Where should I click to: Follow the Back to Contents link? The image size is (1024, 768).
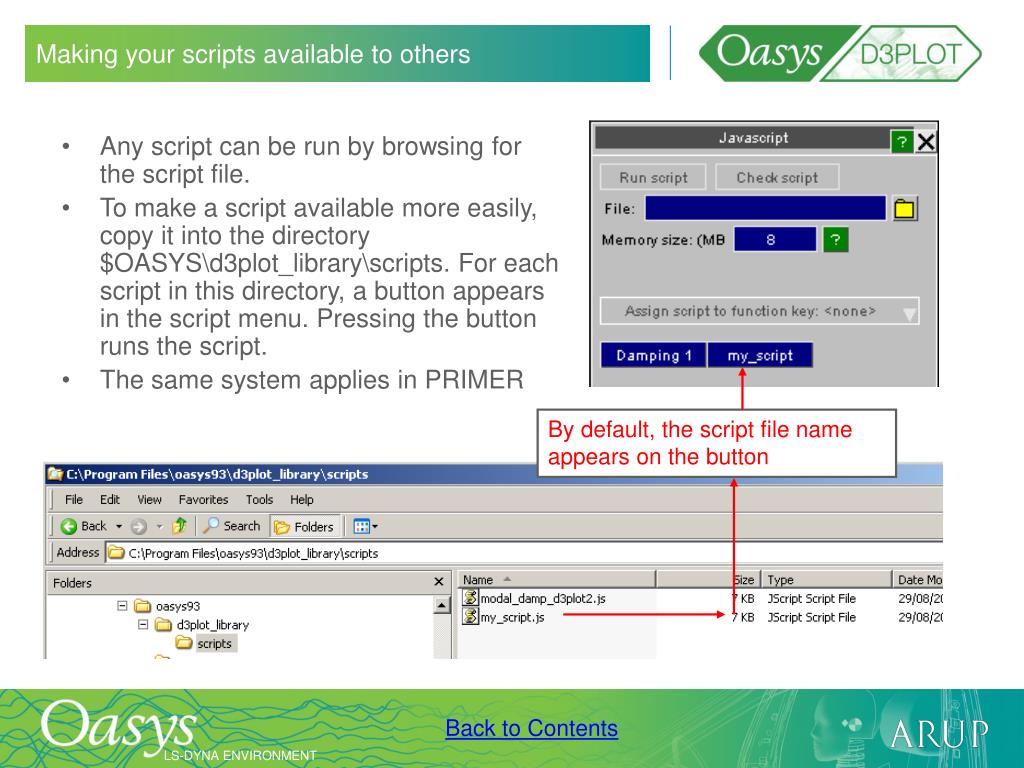click(x=532, y=728)
